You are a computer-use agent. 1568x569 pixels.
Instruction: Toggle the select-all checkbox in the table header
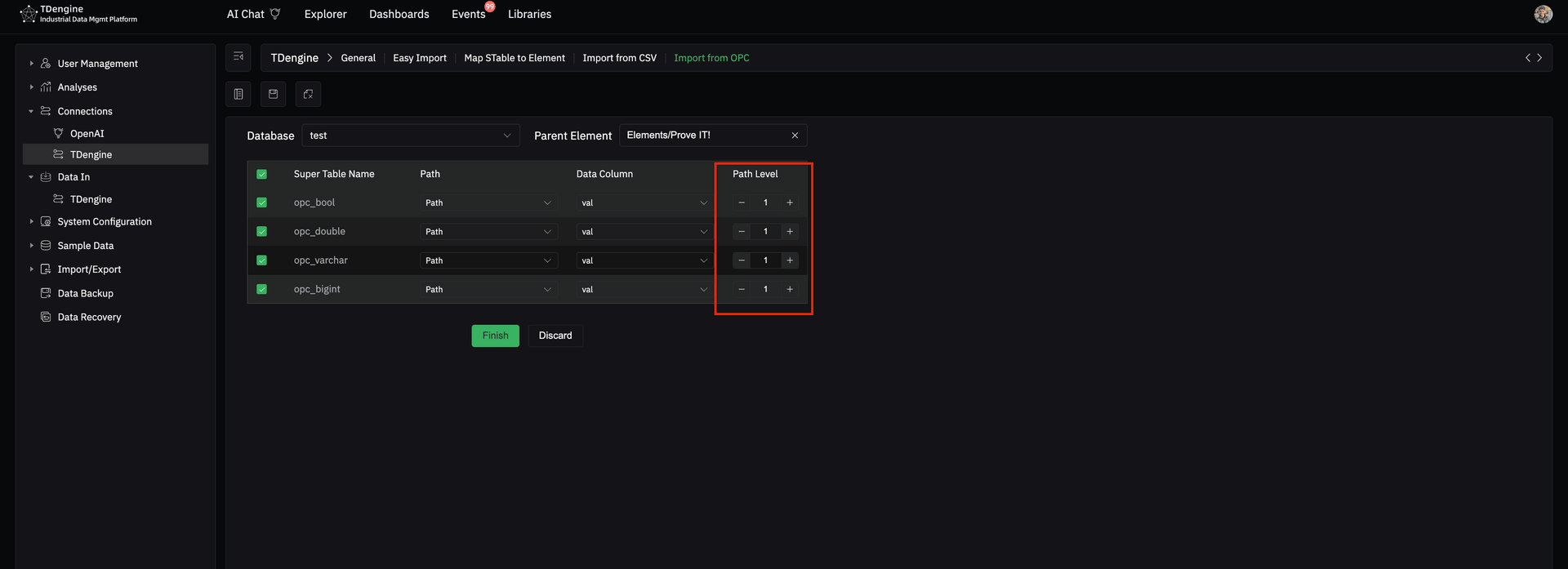262,174
